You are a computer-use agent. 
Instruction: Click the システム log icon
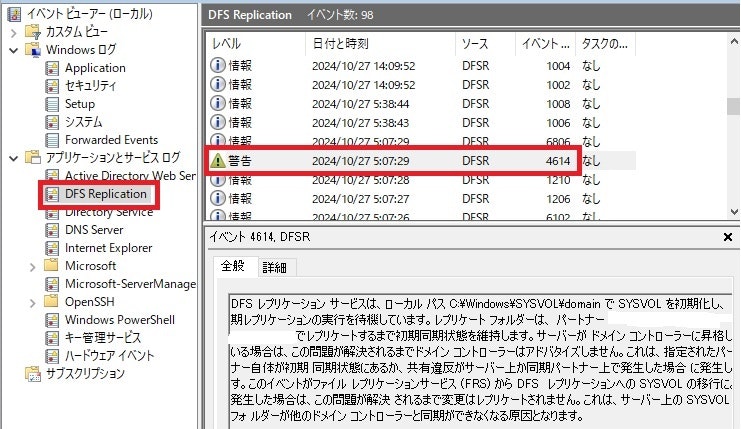point(52,122)
